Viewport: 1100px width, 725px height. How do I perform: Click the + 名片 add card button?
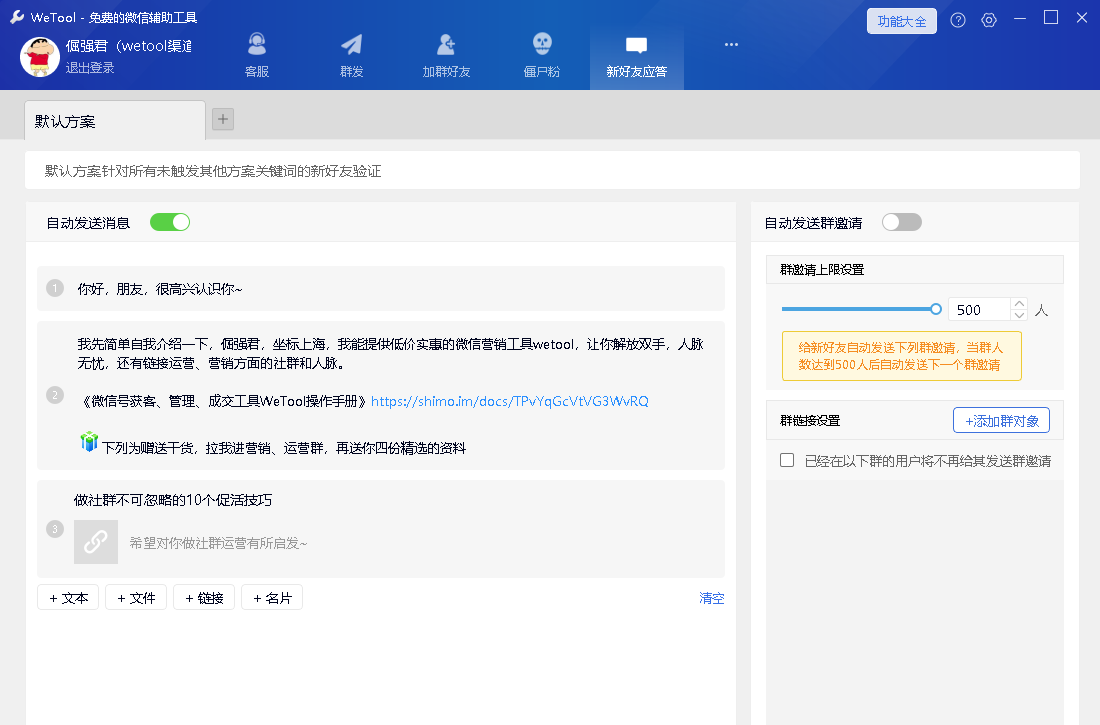(x=272, y=597)
